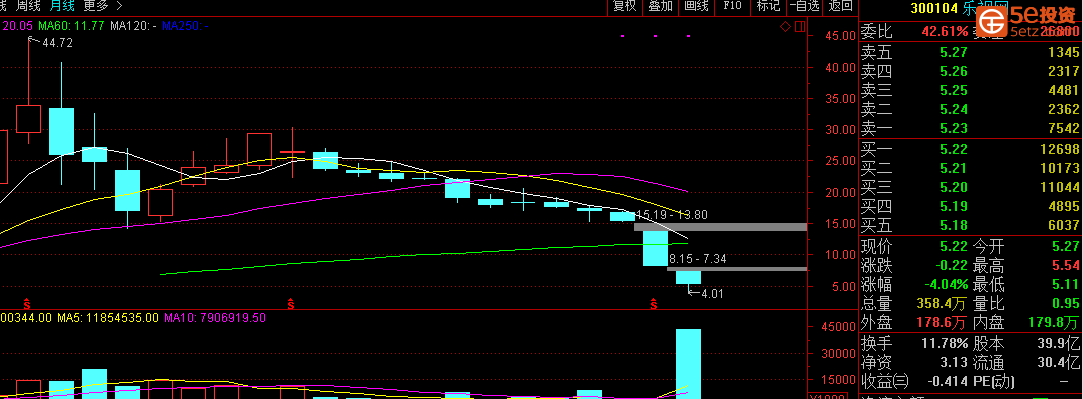1083x399 pixels.
Task: Click the red rectangle window icon
Action: (x=800, y=26)
